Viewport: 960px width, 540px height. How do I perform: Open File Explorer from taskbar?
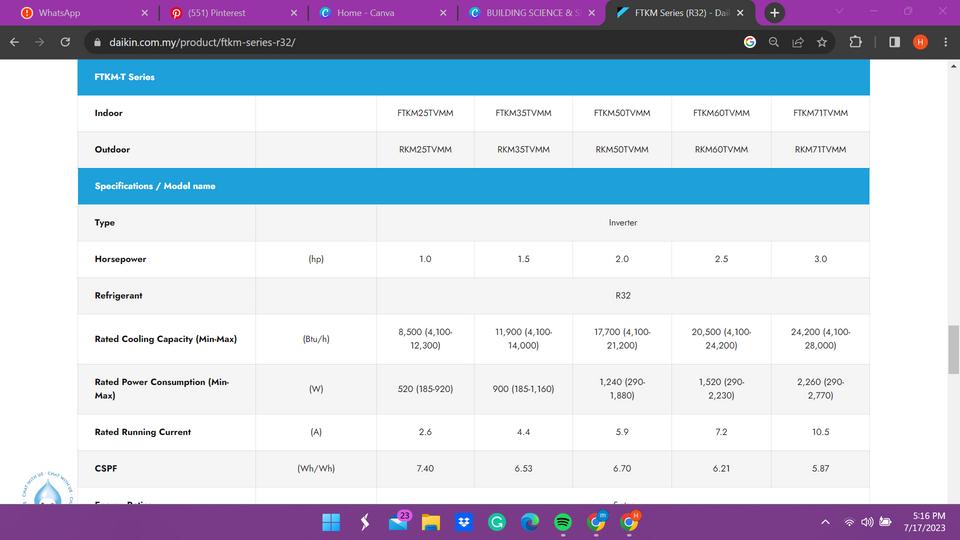[x=431, y=522]
